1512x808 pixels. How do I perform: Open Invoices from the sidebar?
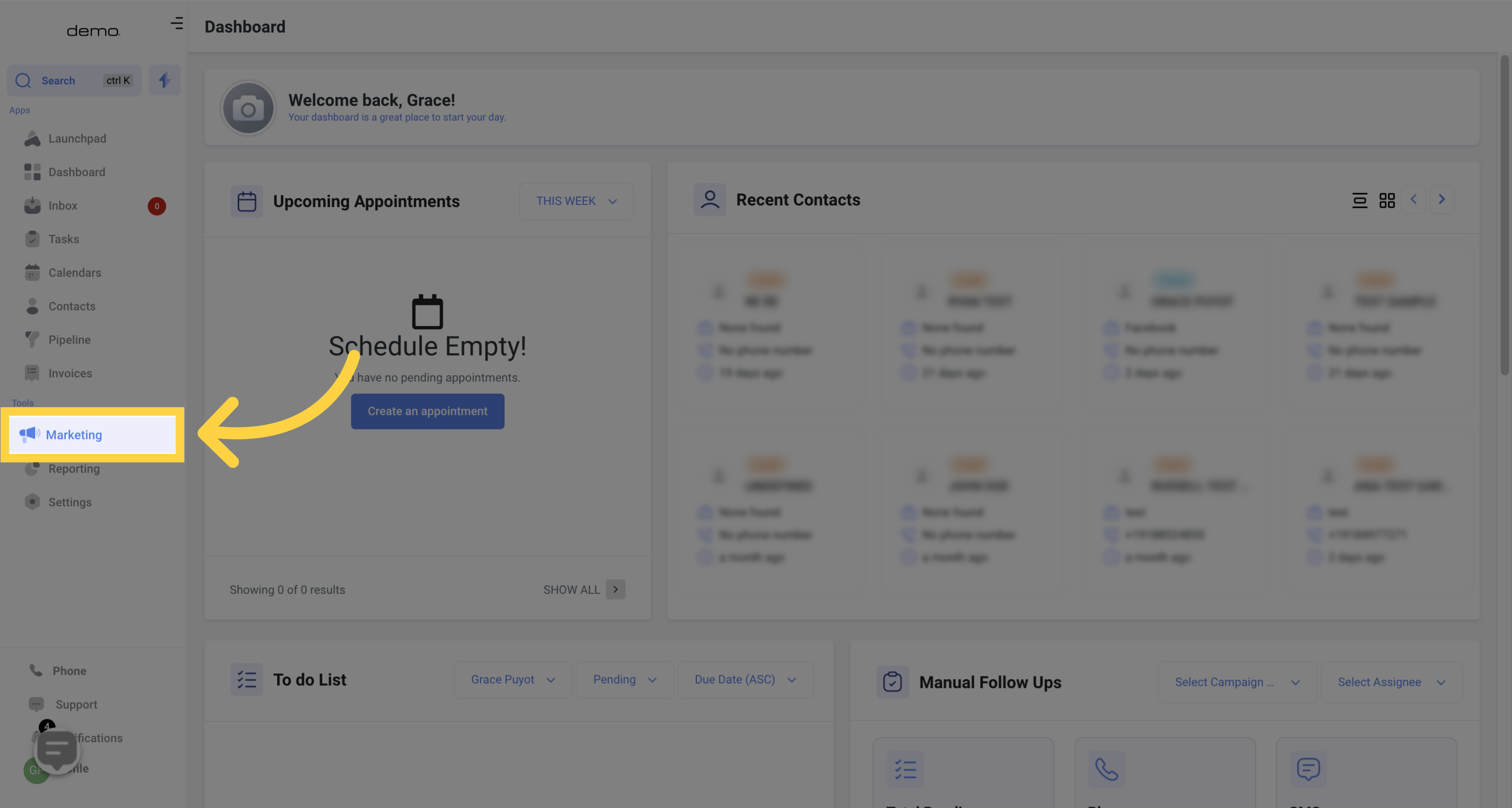pos(70,373)
